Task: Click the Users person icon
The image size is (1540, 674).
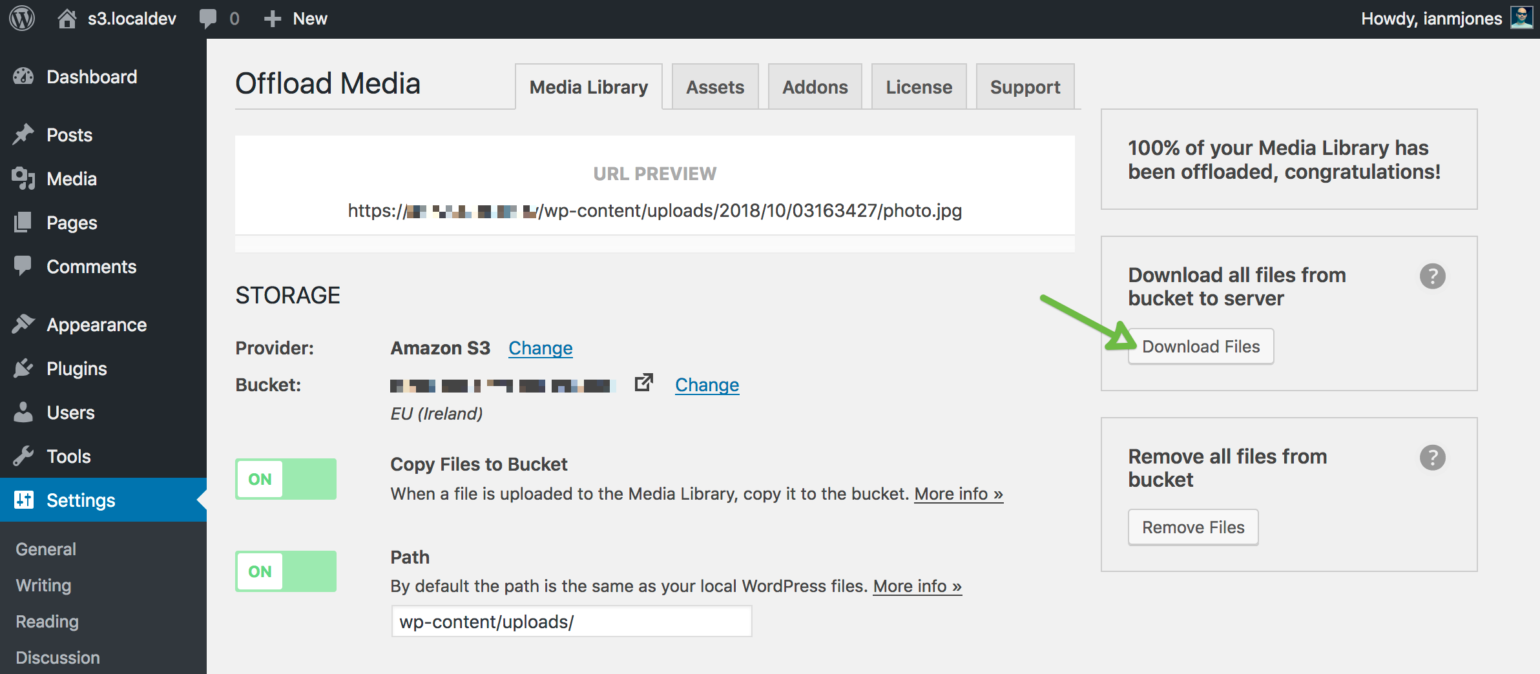Action: pyautogui.click(x=23, y=413)
